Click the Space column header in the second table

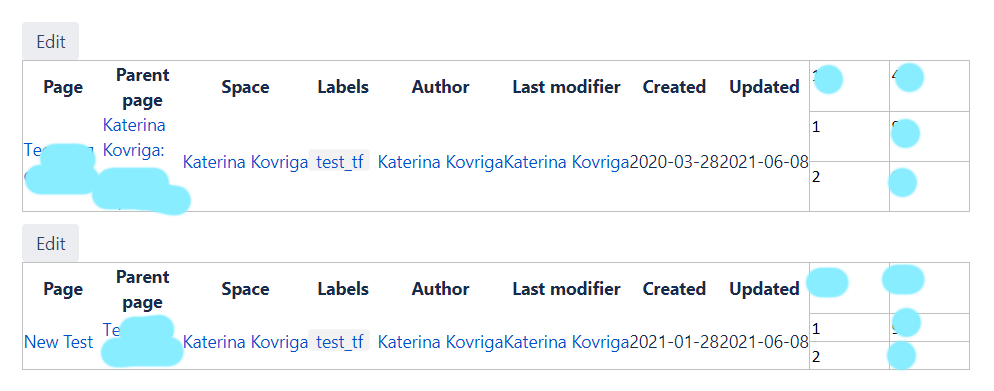(245, 289)
